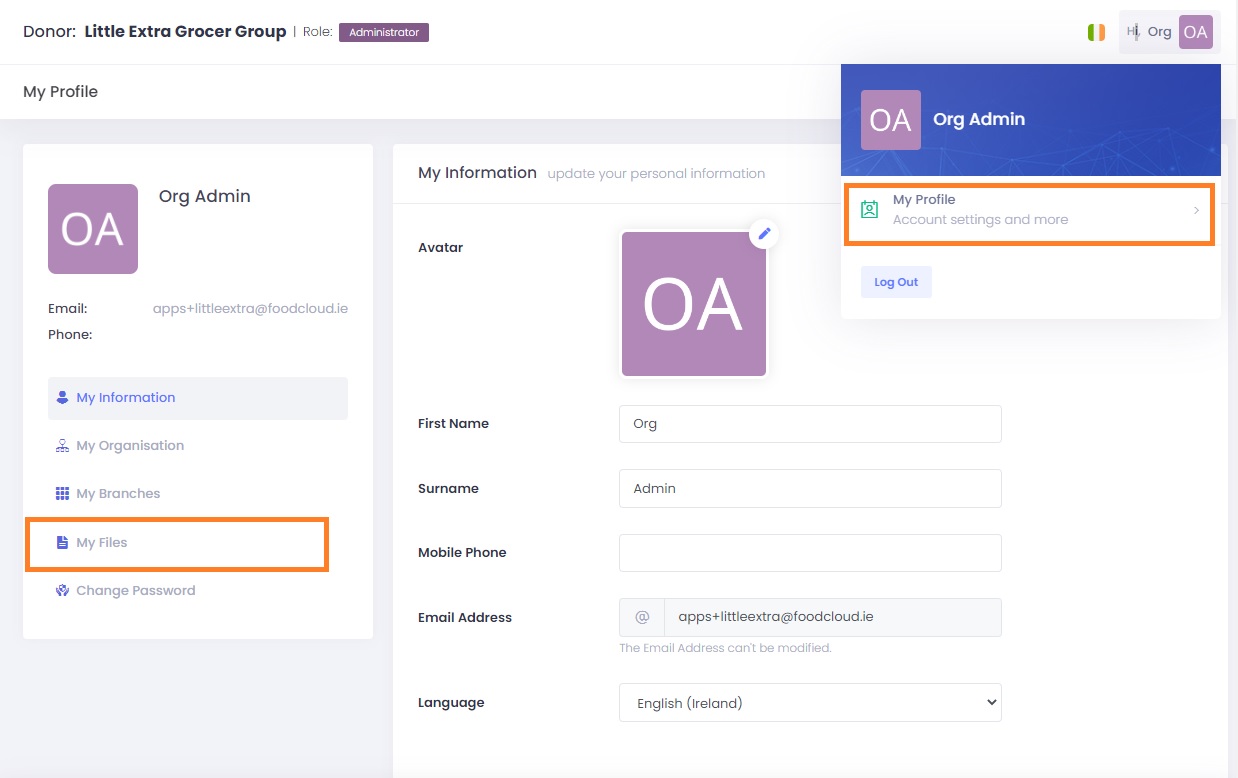
Task: Click the chevron arrow on My Profile entry
Action: pos(1196,210)
